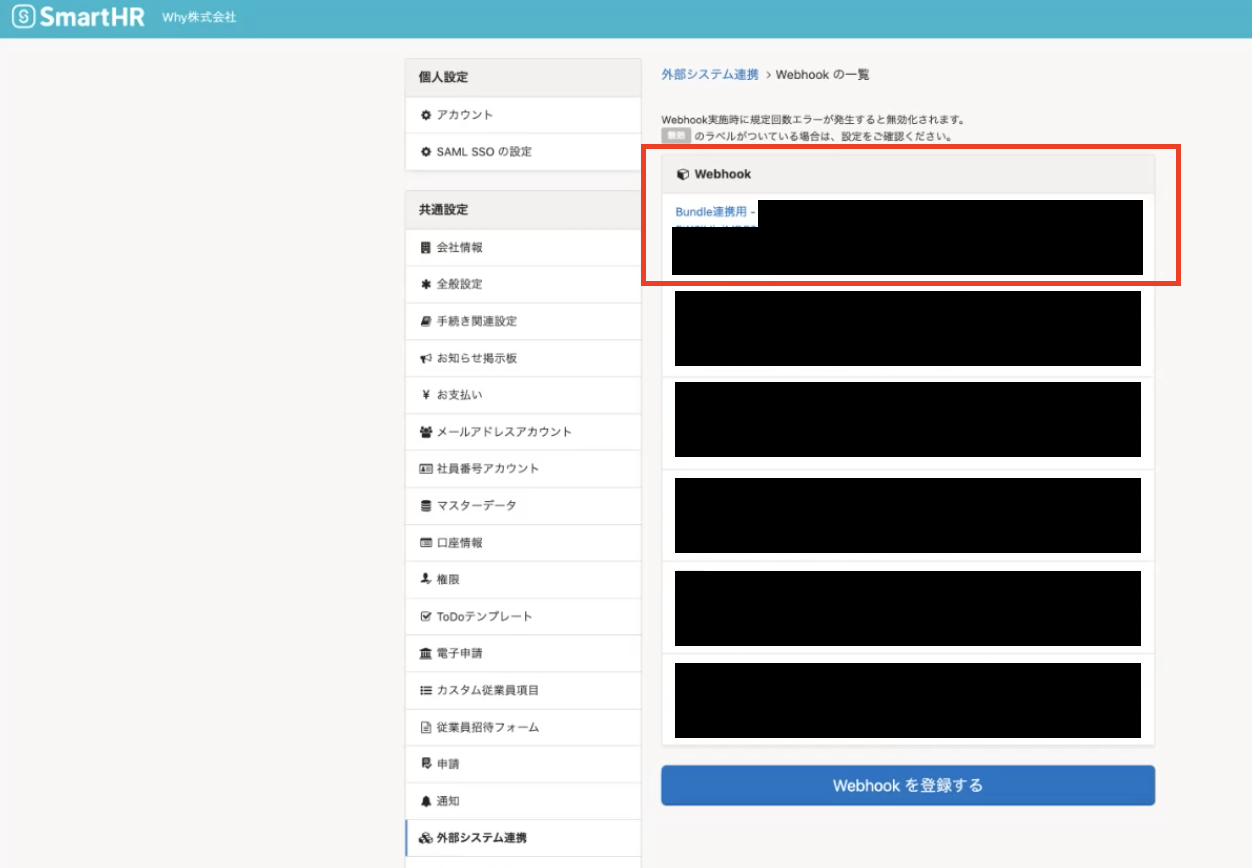Click the gear icon beside アカウント

click(x=426, y=115)
